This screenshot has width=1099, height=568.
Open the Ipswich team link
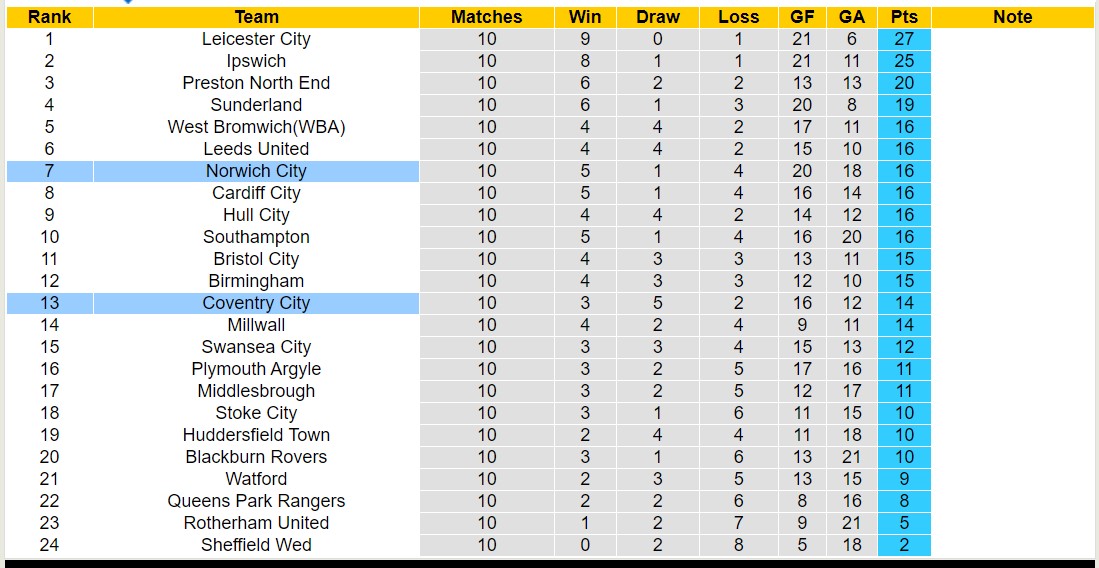256,61
